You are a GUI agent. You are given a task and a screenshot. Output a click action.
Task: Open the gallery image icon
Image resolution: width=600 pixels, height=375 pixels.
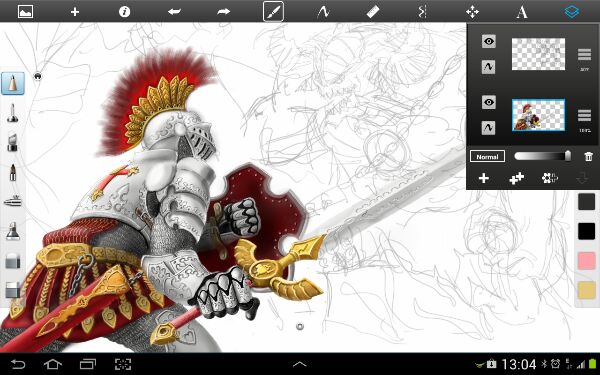[x=26, y=11]
